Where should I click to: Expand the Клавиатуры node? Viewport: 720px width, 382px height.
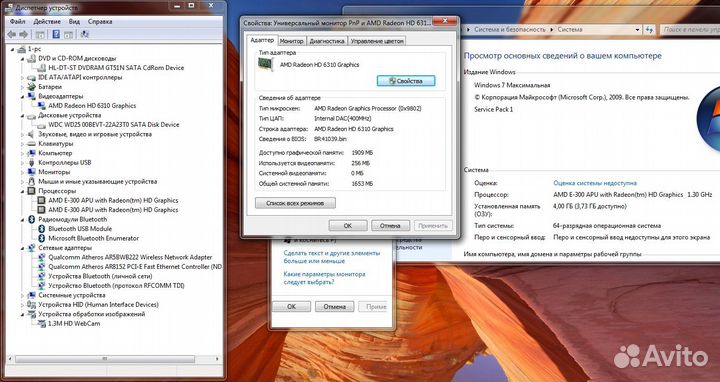pos(22,144)
